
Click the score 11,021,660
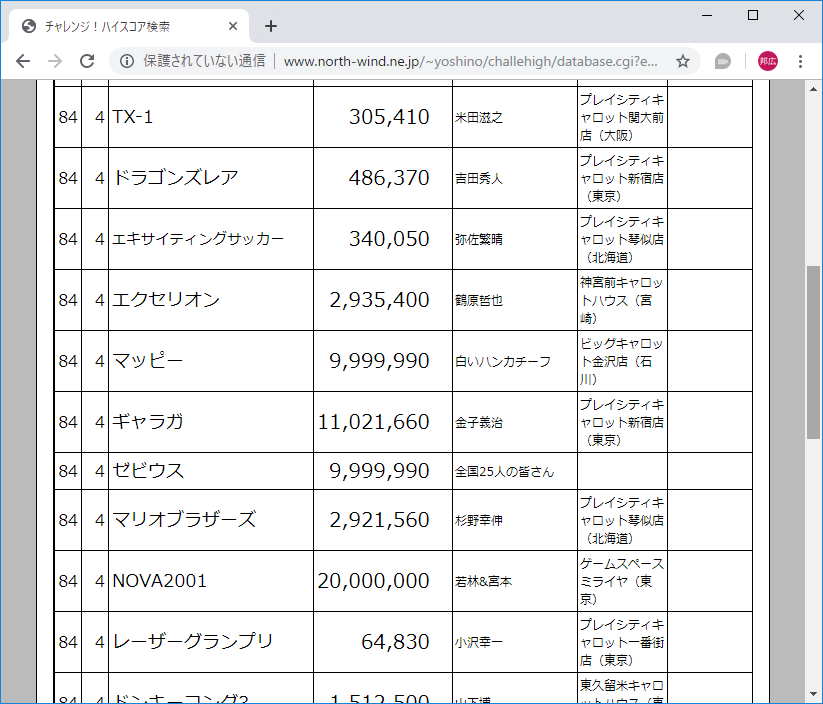(x=374, y=422)
